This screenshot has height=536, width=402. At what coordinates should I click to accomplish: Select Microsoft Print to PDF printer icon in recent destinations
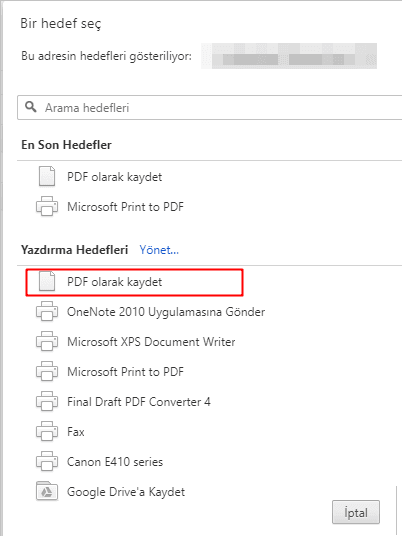47,206
